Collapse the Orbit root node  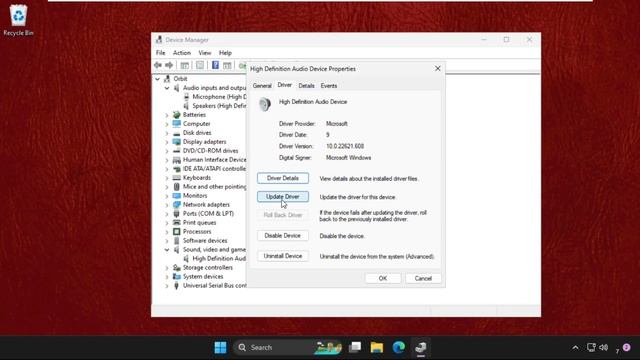click(x=158, y=79)
